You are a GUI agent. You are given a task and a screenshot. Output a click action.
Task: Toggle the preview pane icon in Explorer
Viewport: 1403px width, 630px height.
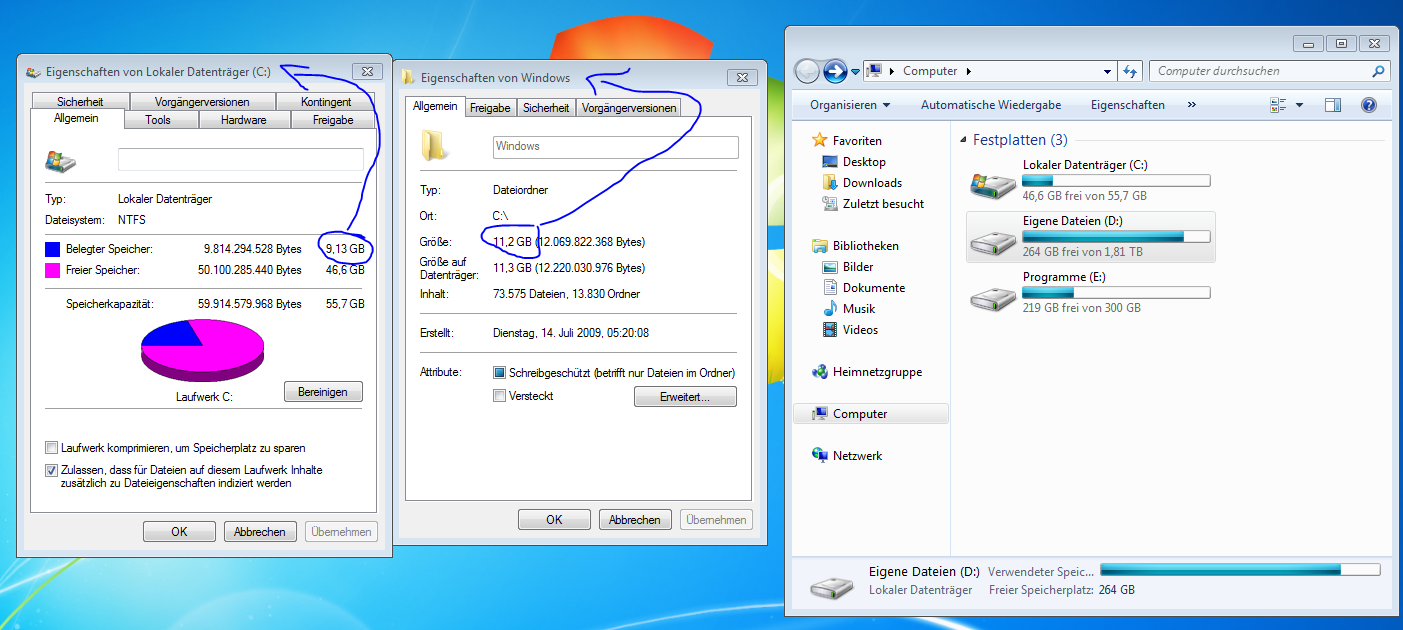click(1332, 105)
